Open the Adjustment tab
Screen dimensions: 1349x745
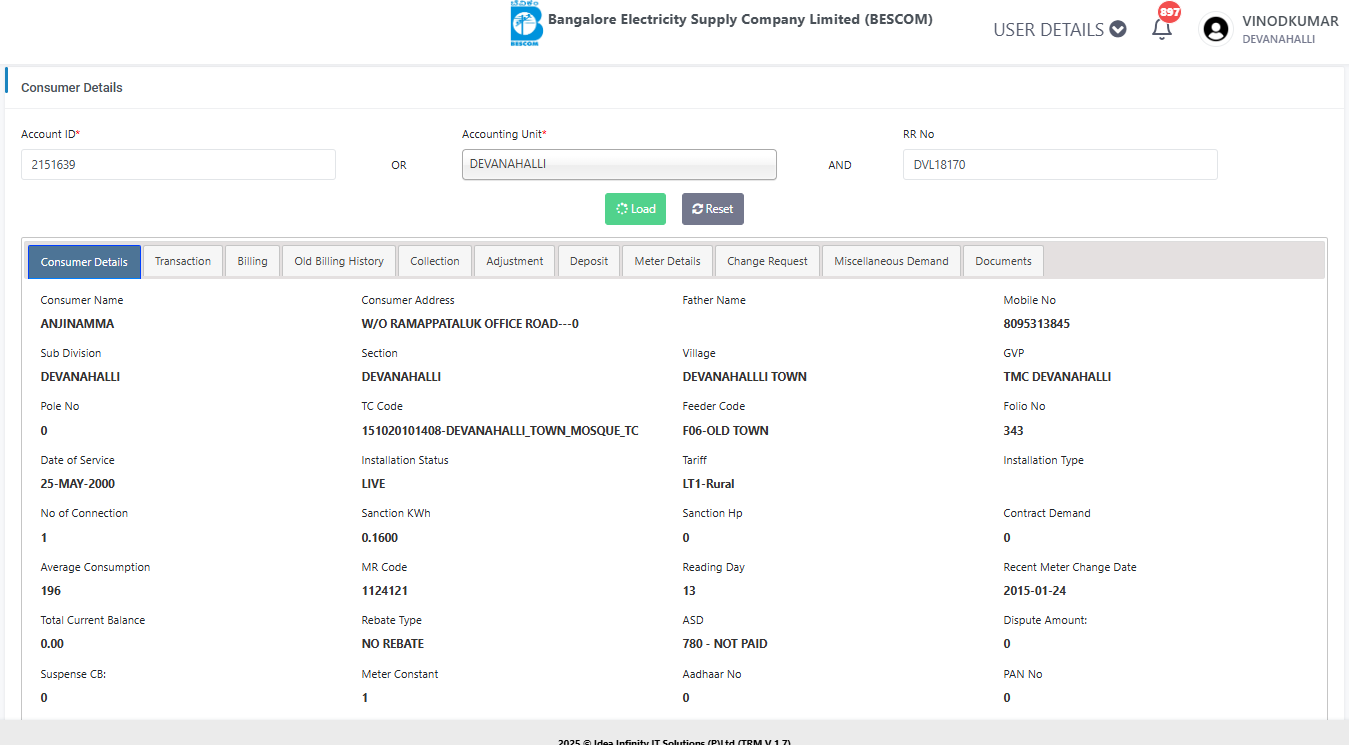point(515,261)
